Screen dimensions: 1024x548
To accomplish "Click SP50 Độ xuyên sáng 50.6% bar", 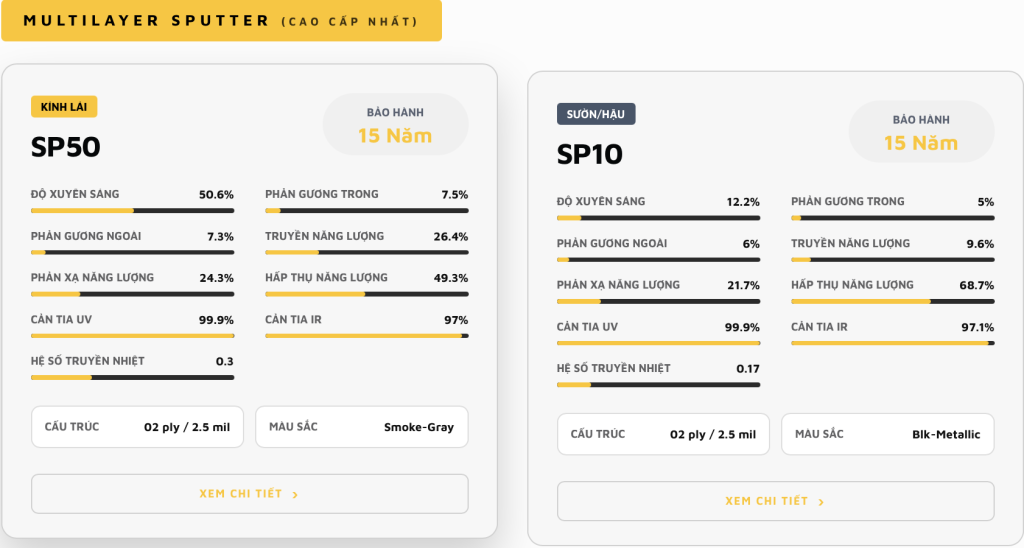I will tap(133, 210).
